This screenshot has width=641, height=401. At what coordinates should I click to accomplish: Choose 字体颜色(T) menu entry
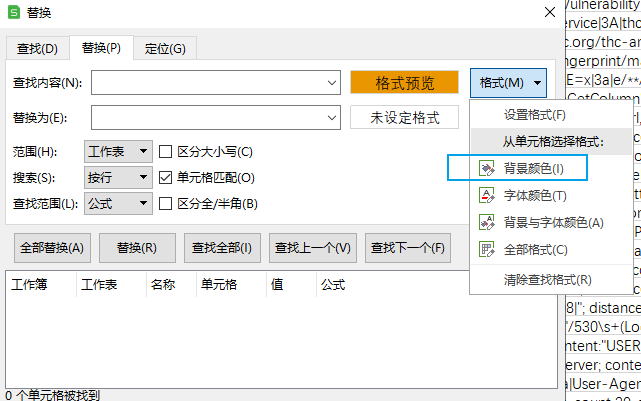click(551, 195)
